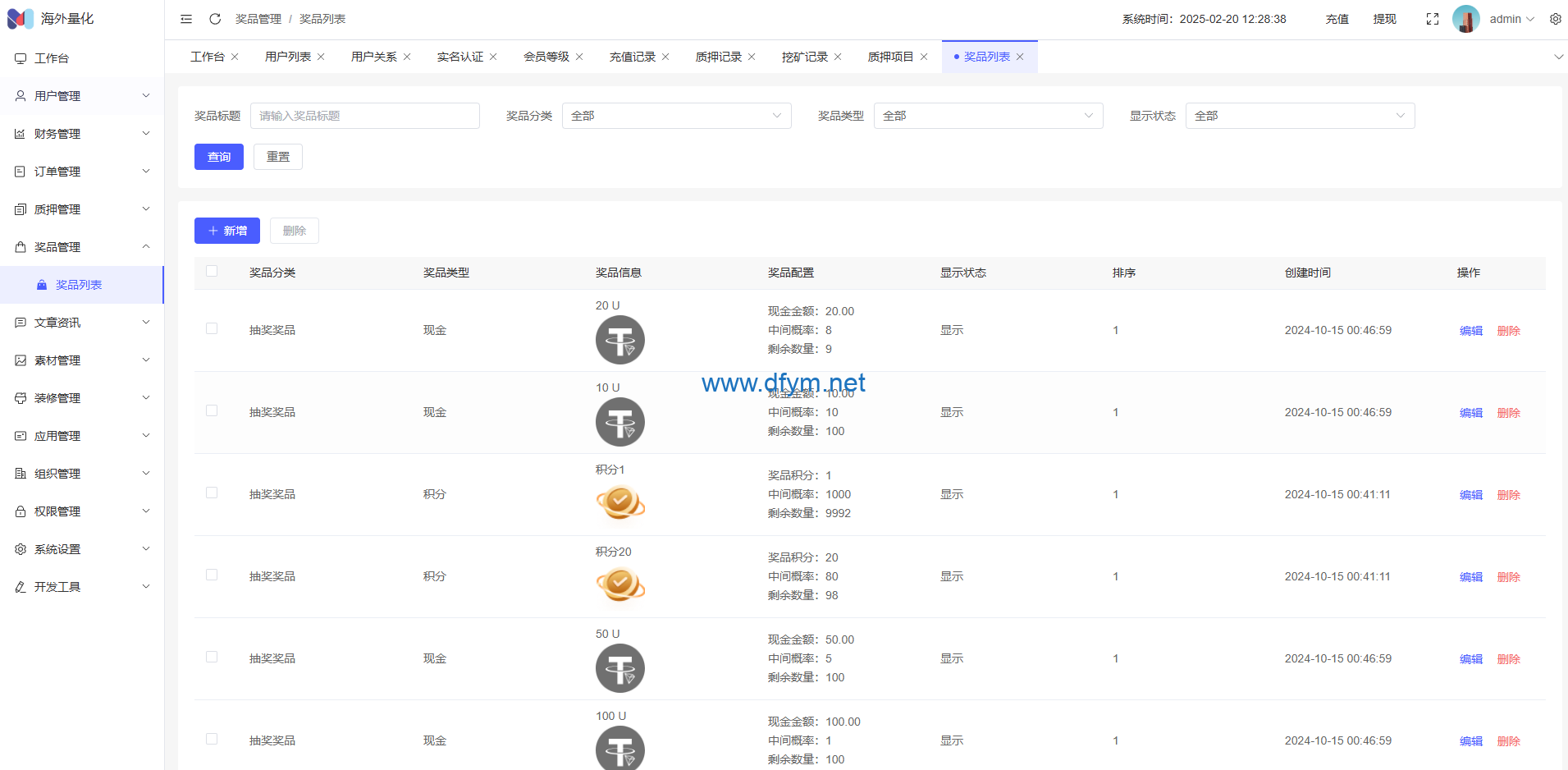Click the 积分20 coin image

coord(620,584)
